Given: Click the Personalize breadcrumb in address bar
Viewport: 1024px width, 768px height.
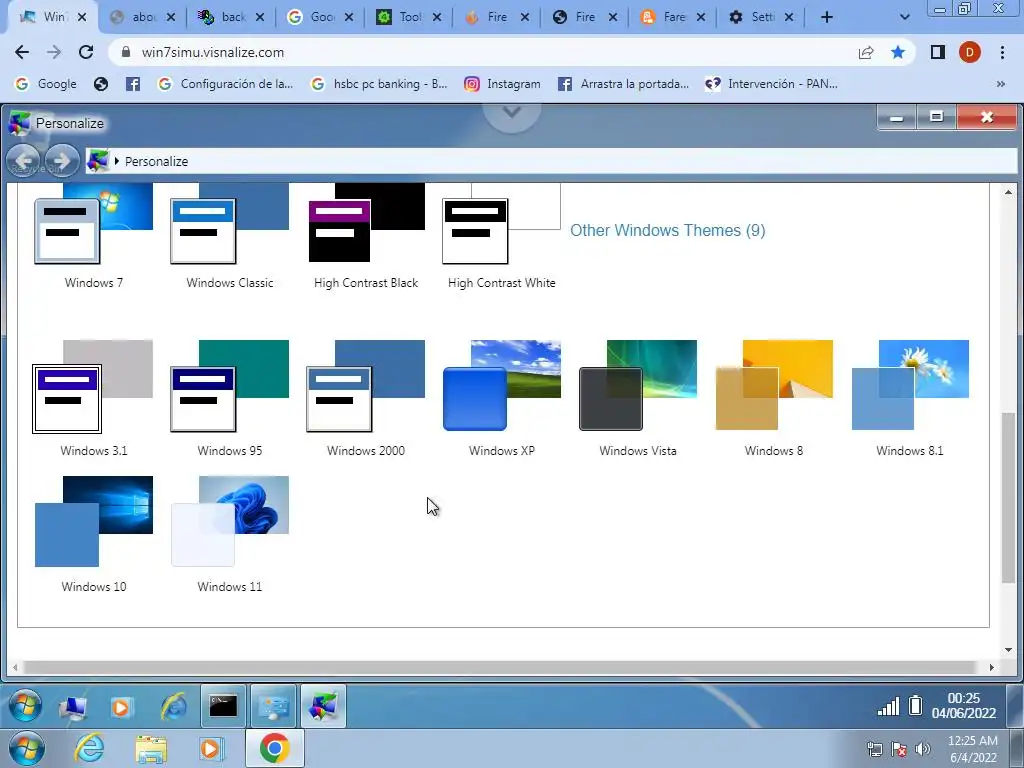Looking at the screenshot, I should [156, 161].
